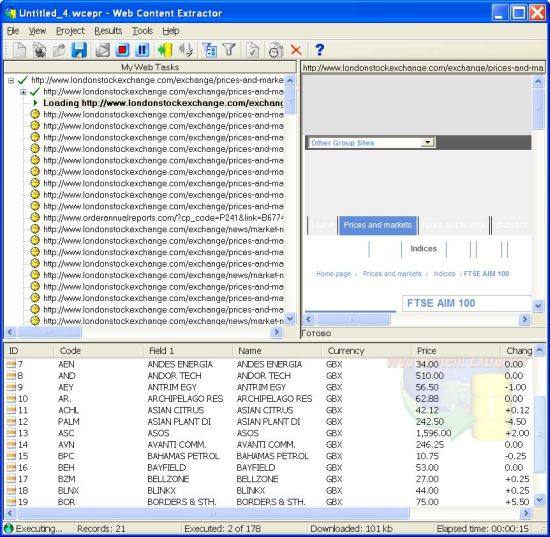Click the Indices breadcrumb link
Screen dimensions: 550x537
444,274
